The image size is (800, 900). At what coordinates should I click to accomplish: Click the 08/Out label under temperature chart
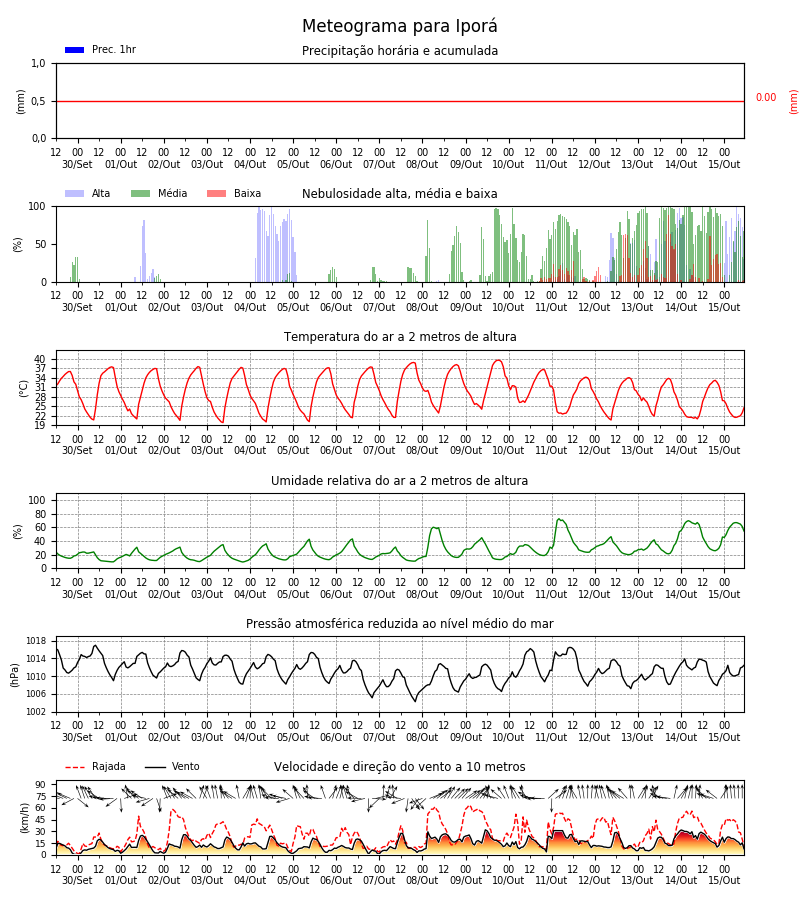click(x=422, y=451)
